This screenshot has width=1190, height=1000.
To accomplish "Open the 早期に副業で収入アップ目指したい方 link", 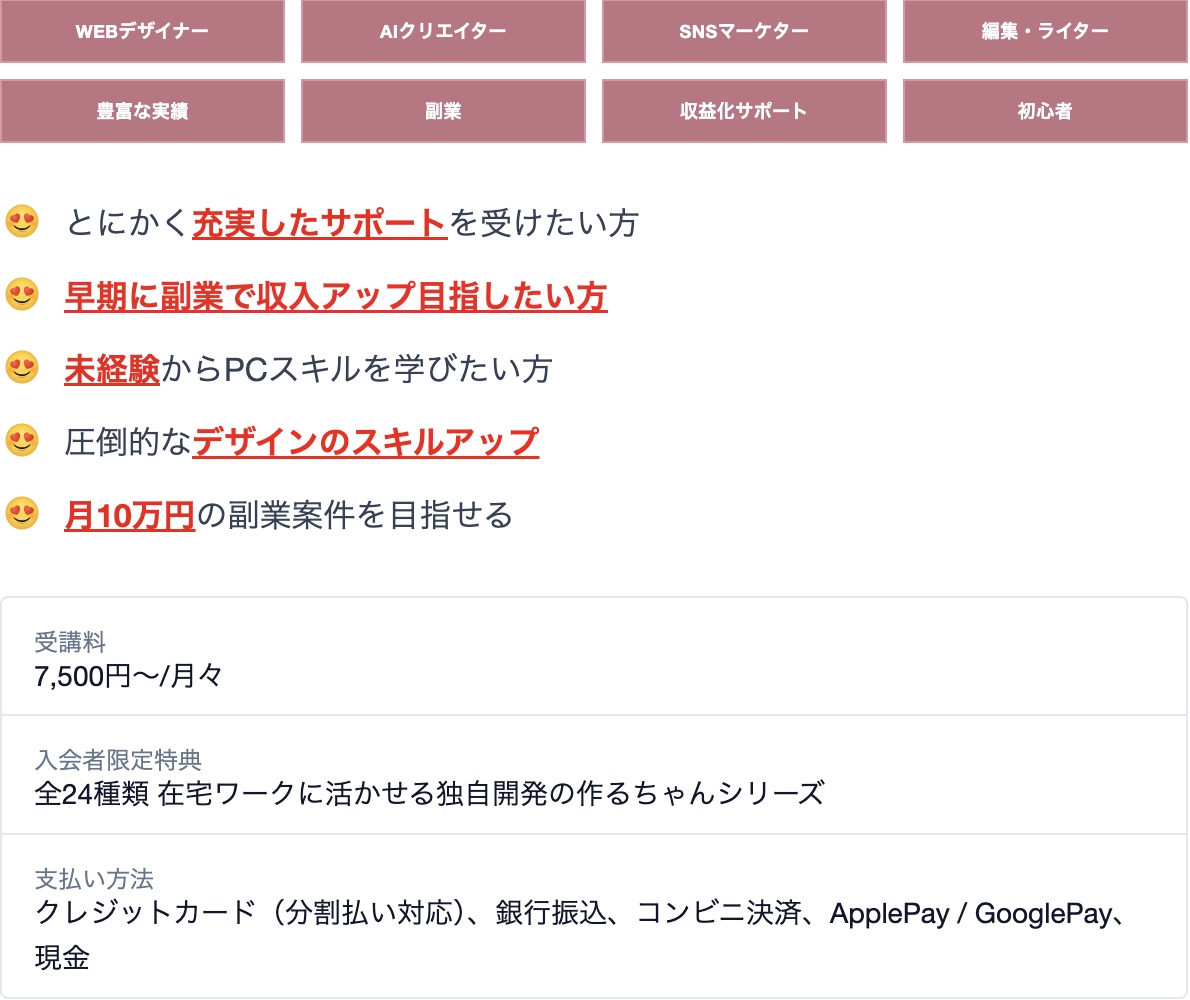I will point(336,296).
